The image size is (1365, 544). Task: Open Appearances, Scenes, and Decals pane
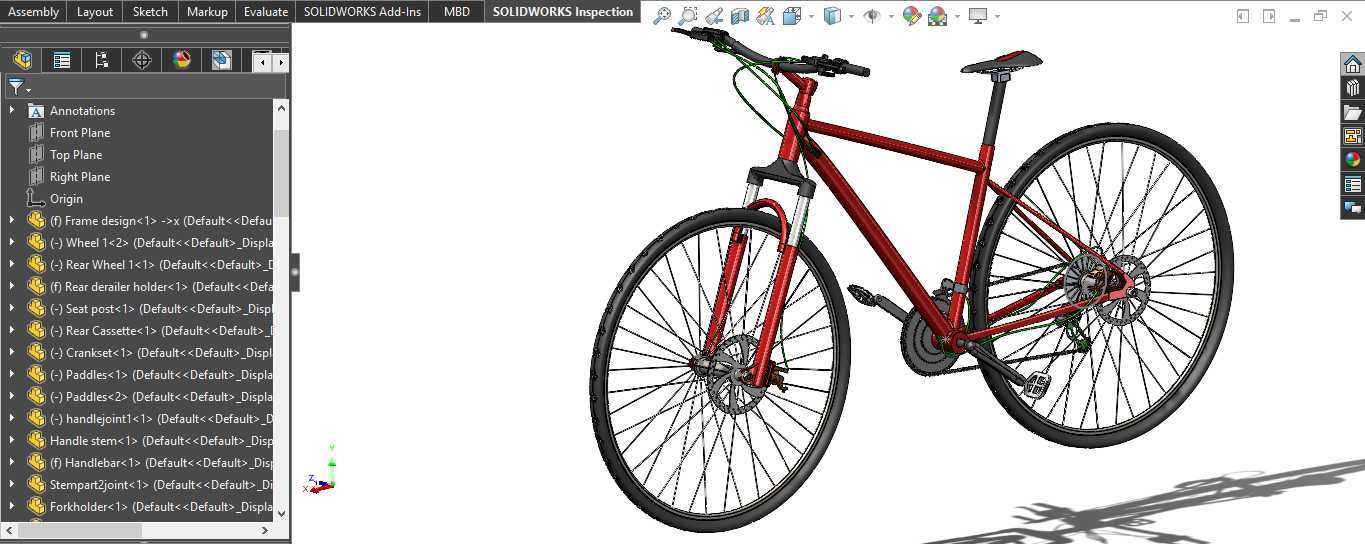tap(1352, 160)
